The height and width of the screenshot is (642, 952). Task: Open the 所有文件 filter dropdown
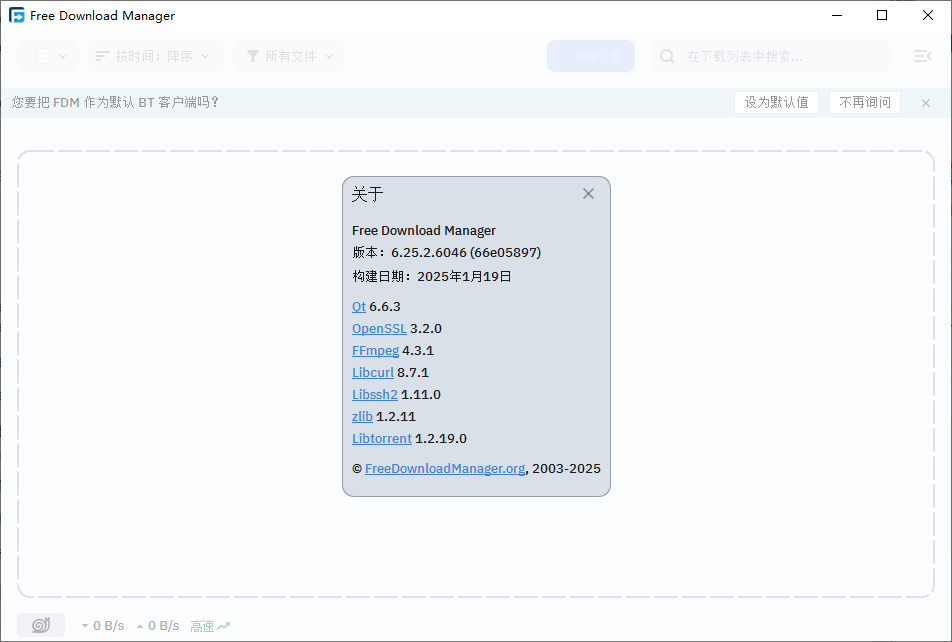click(290, 56)
